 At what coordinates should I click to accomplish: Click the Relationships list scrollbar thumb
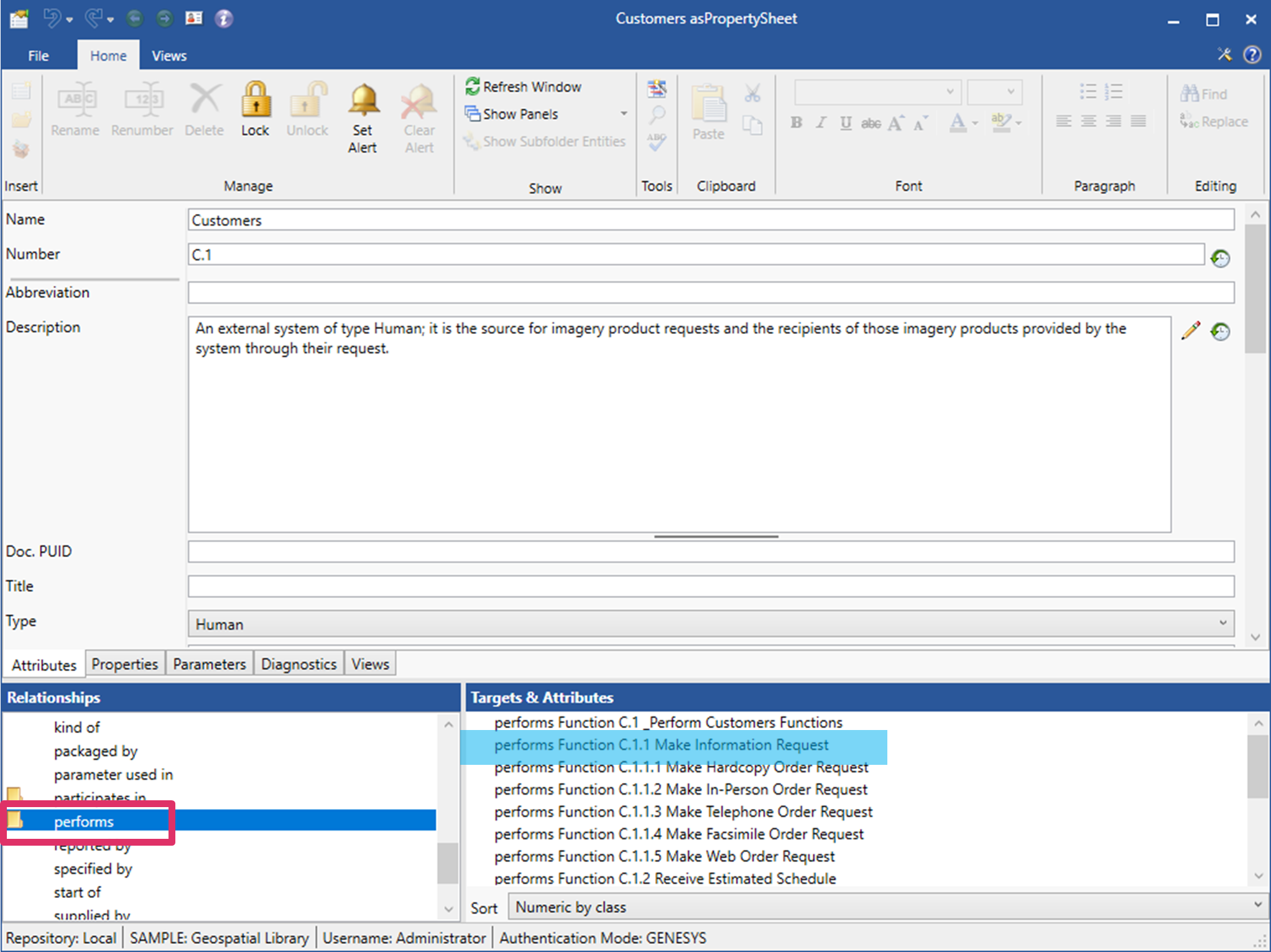click(x=447, y=862)
